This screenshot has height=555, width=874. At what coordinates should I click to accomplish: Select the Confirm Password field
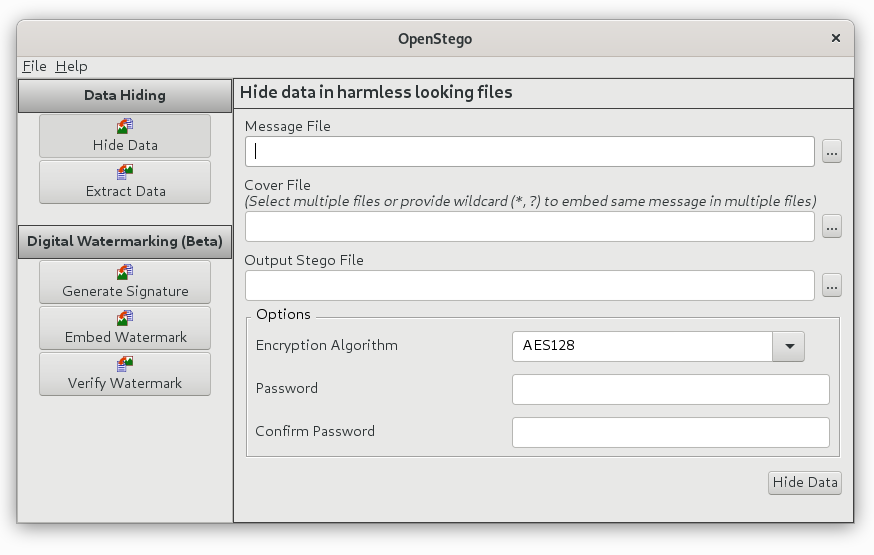[x=670, y=432]
